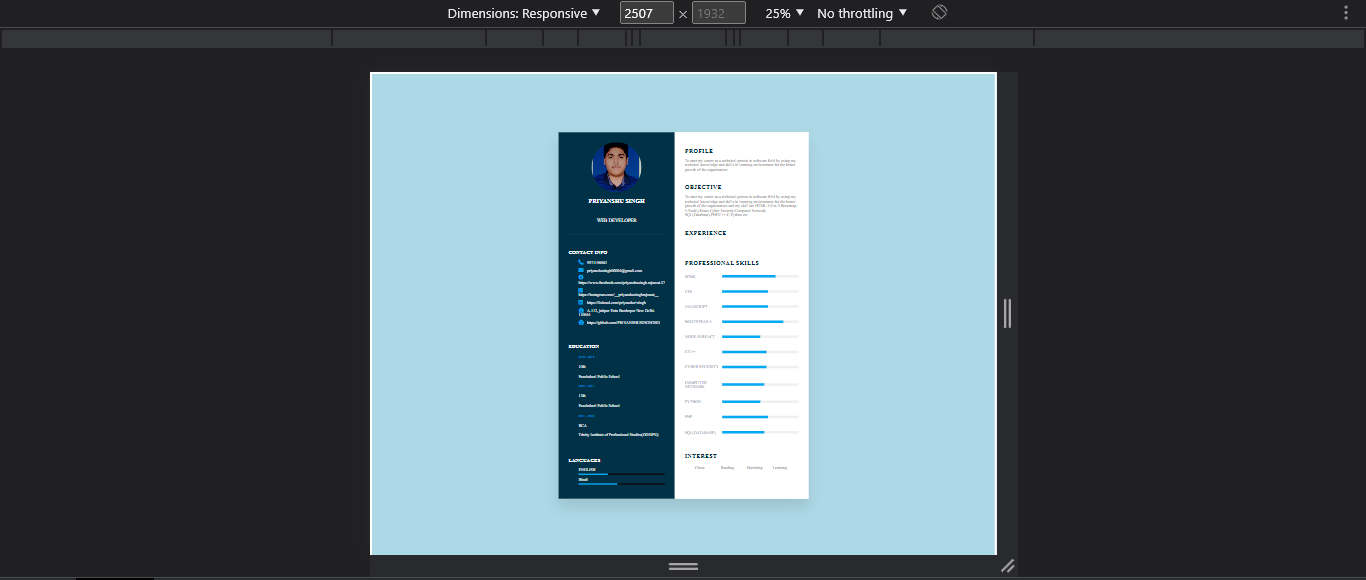Screen dimensions: 1366x580
Task: Click the phone icon in Contact Info
Action: pyautogui.click(x=580, y=262)
